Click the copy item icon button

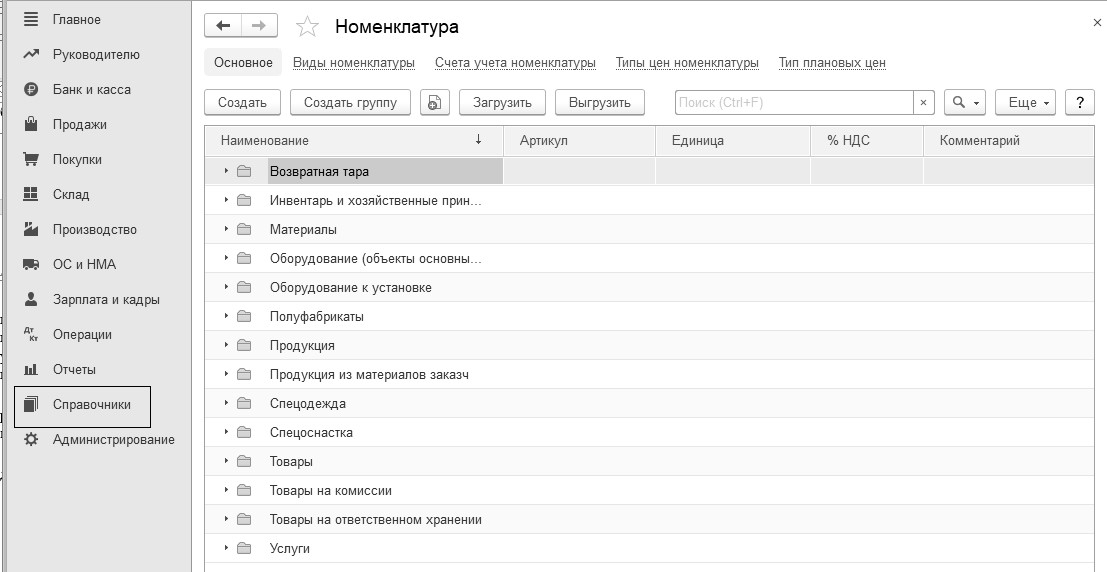tap(434, 102)
